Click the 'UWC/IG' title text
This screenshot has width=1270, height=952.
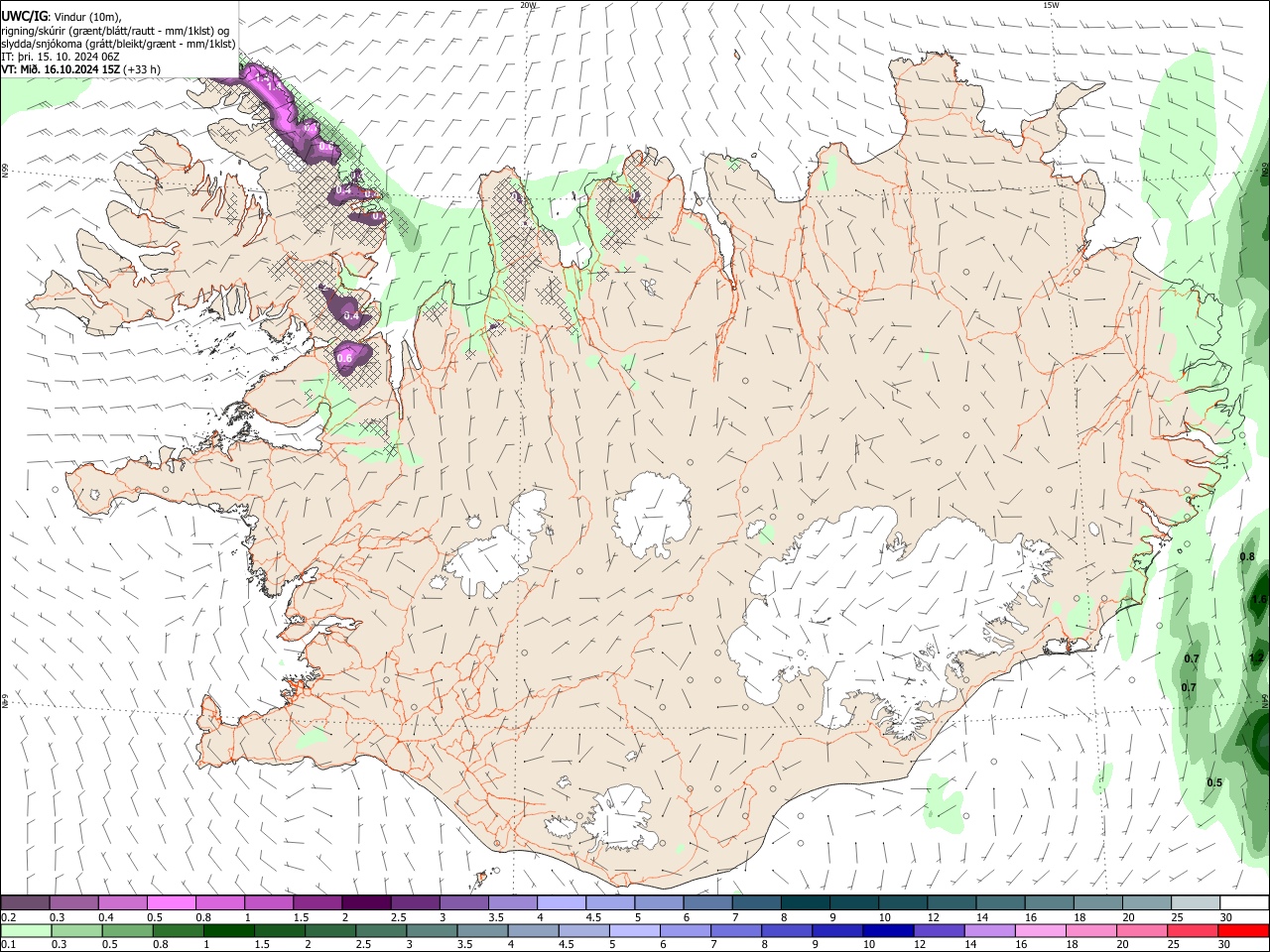(x=24, y=17)
